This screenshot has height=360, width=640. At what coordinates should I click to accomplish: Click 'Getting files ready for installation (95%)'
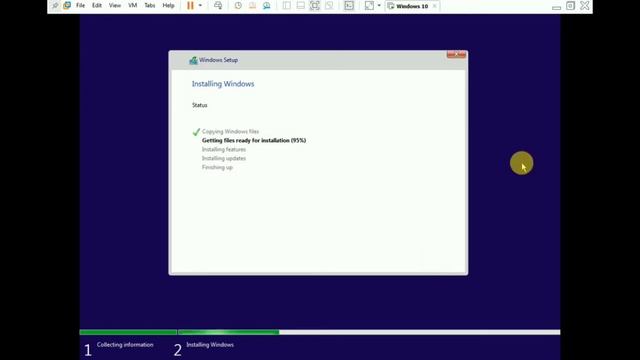pos(254,140)
